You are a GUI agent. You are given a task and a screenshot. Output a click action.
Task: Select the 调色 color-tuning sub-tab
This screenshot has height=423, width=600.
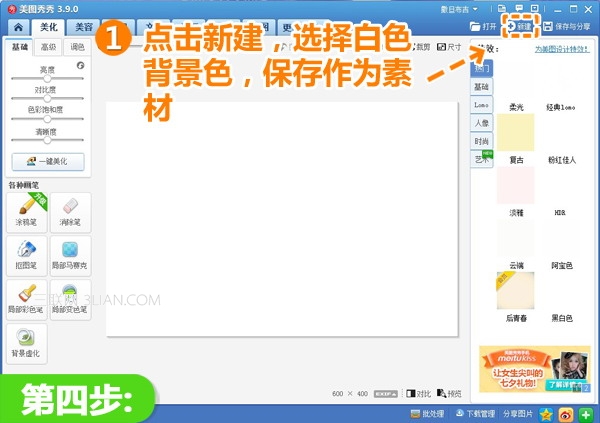tap(77, 47)
